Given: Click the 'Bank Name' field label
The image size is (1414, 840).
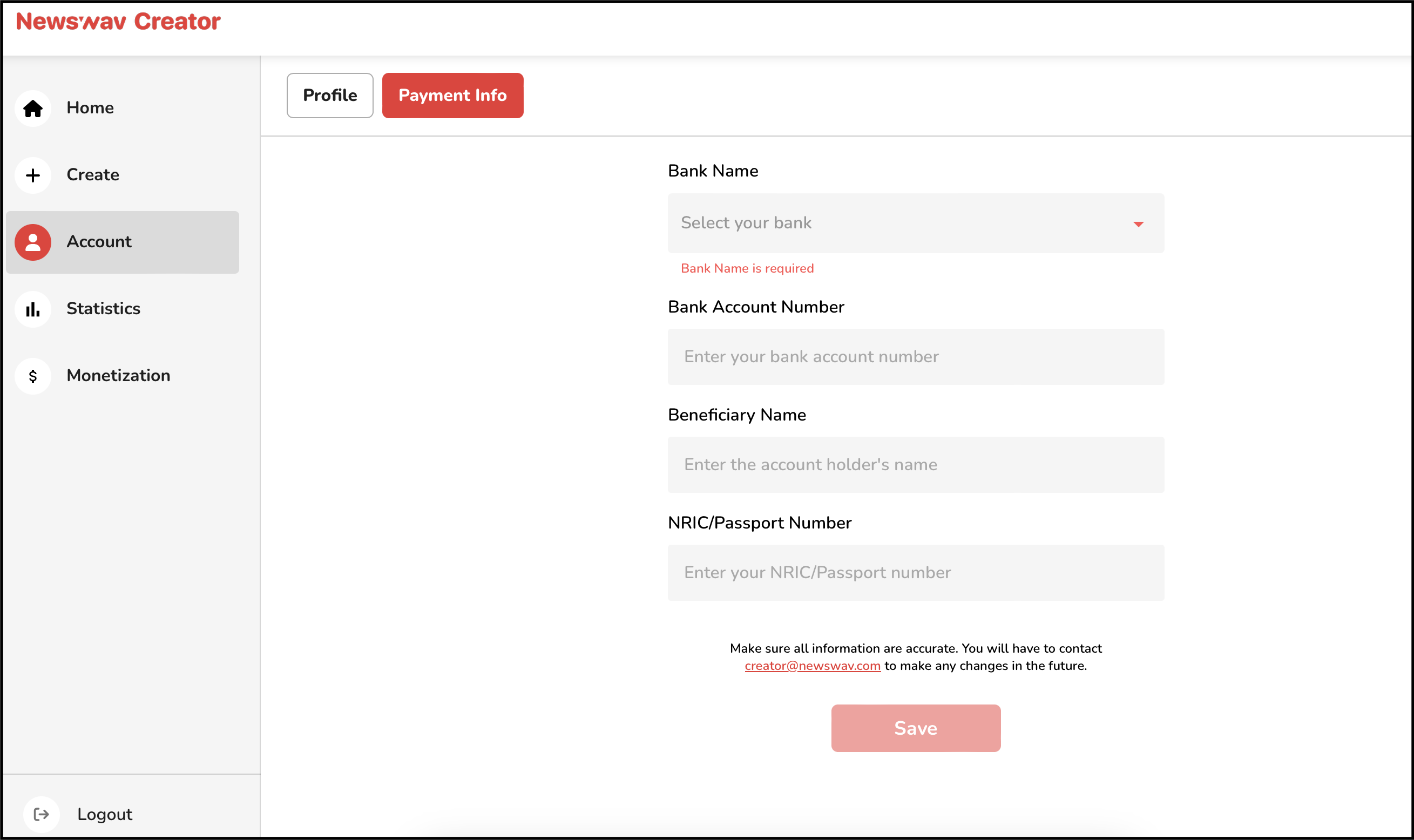Looking at the screenshot, I should pyautogui.click(x=713, y=171).
